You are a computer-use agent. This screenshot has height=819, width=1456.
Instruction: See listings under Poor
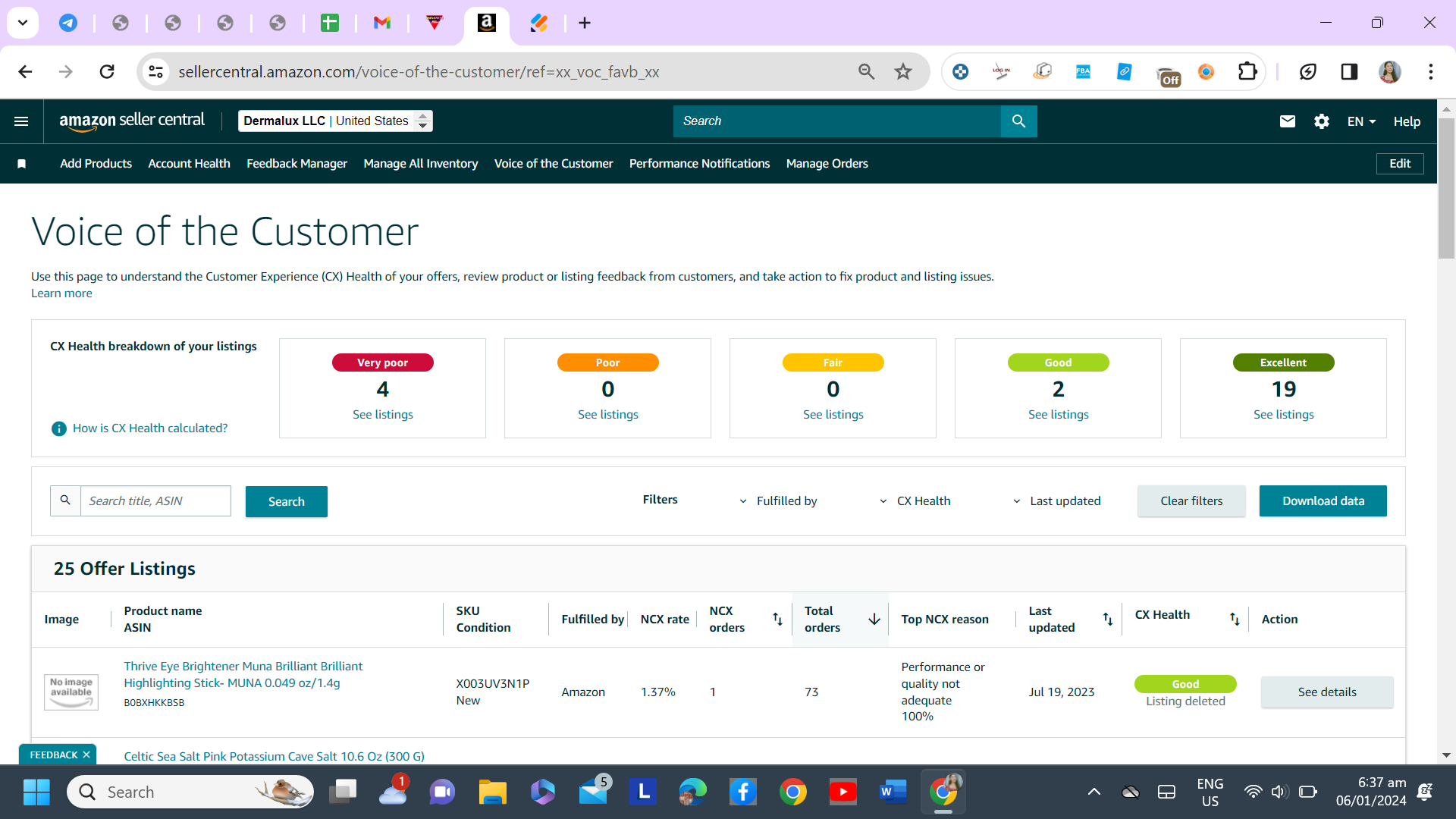(x=608, y=415)
